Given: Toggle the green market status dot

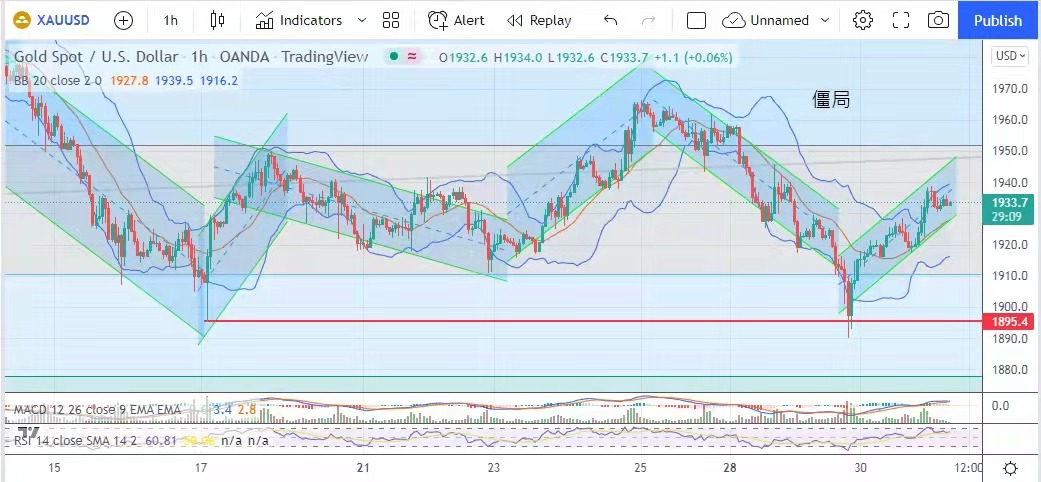Looking at the screenshot, I should (396, 58).
